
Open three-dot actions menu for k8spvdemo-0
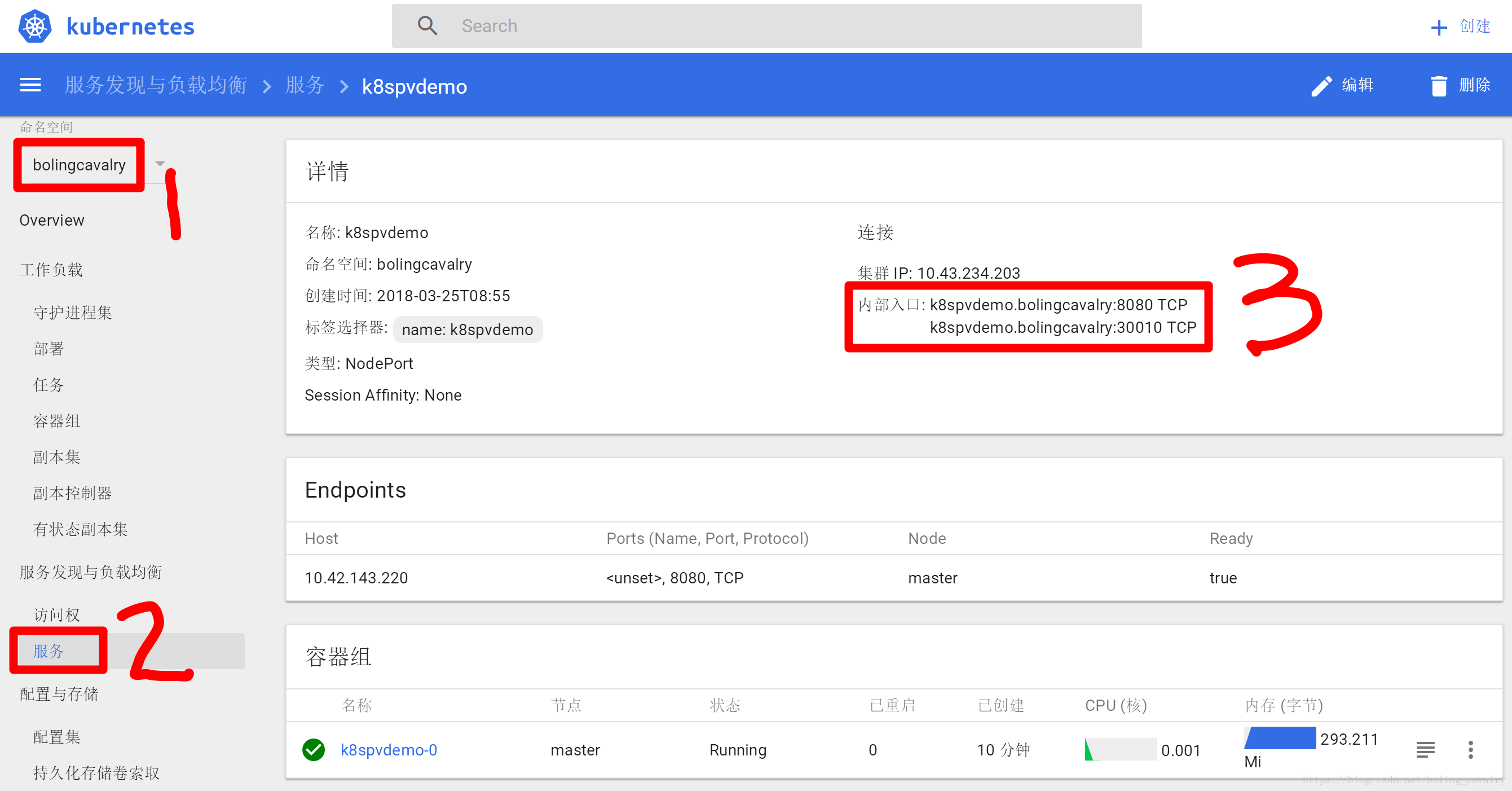tap(1470, 749)
